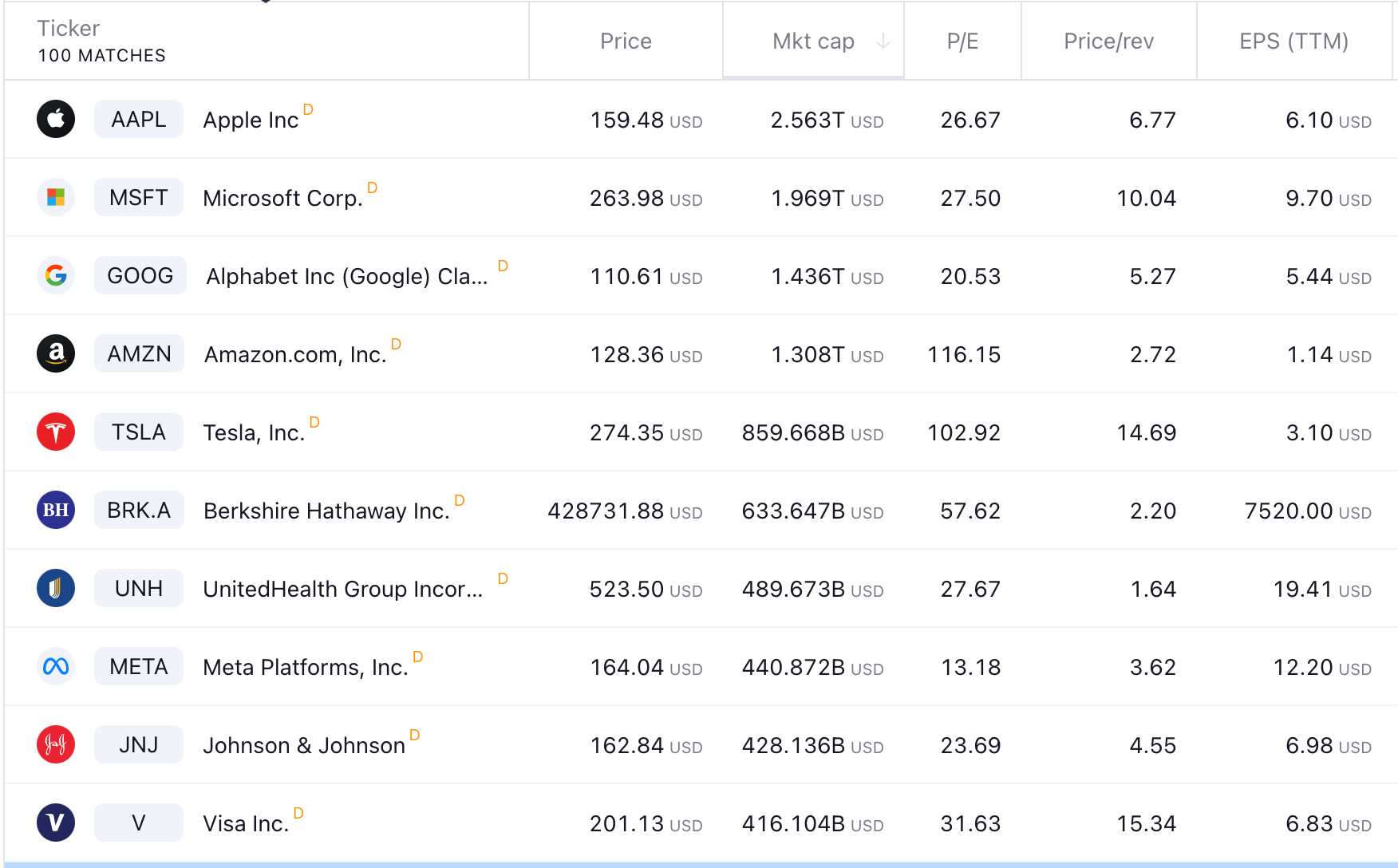
Task: Click the D marker next to Visa Inc.
Action: (x=298, y=813)
